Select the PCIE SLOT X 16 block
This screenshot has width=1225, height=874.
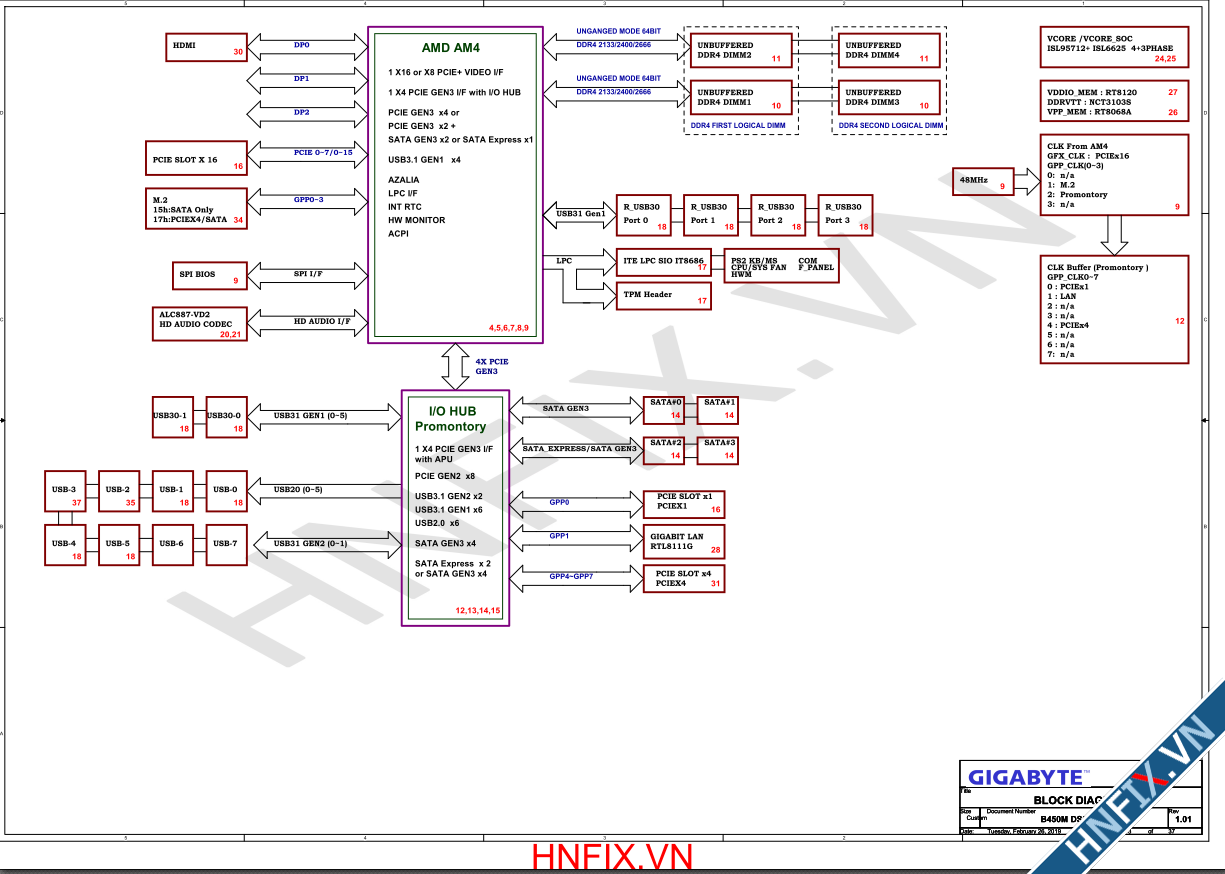(x=195, y=159)
